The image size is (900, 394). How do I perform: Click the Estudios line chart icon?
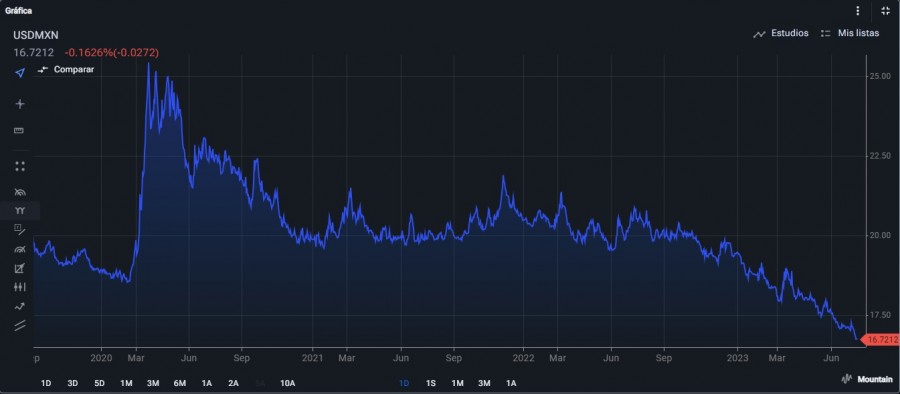[x=759, y=34]
